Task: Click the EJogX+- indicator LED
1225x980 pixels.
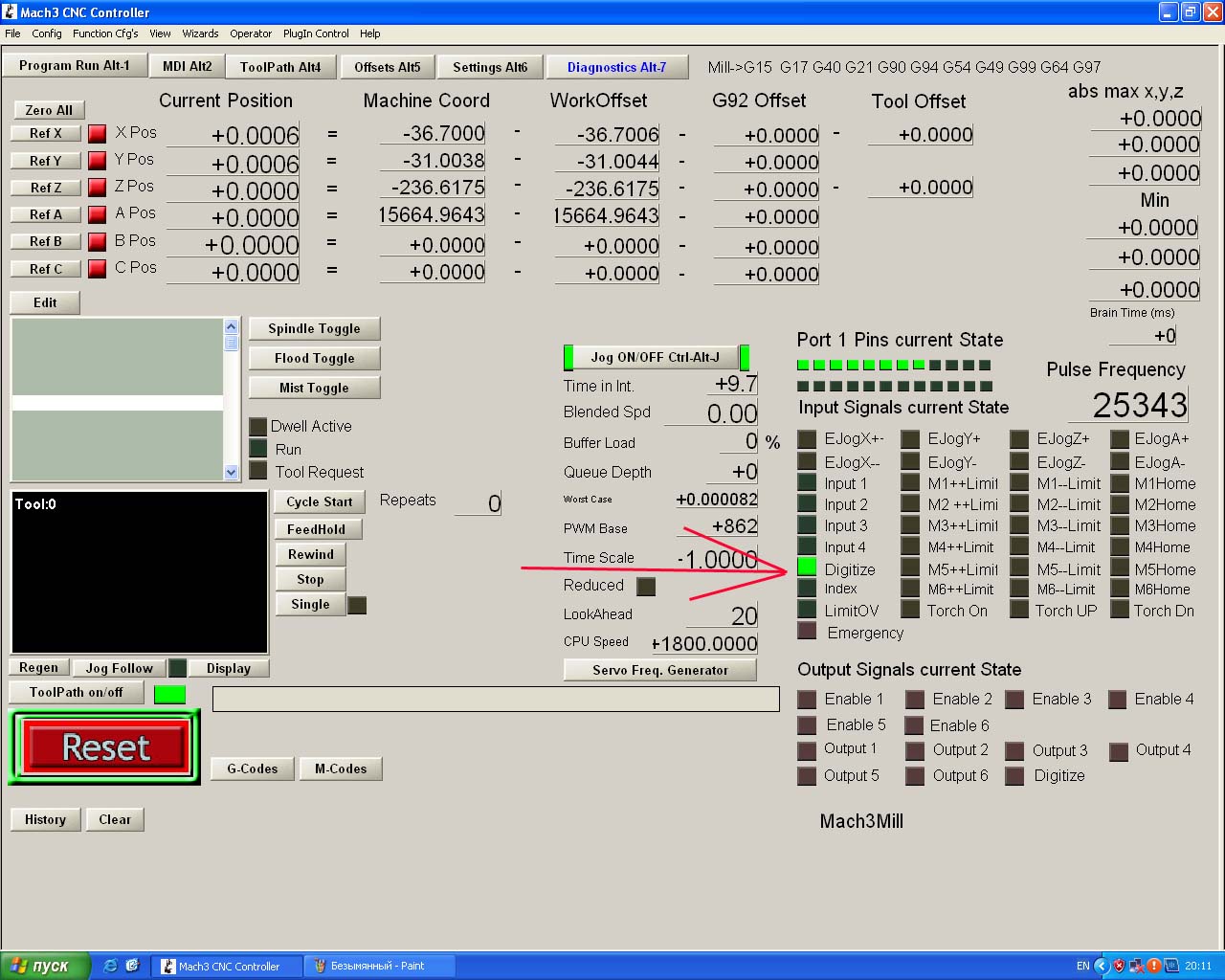Action: coord(807,438)
